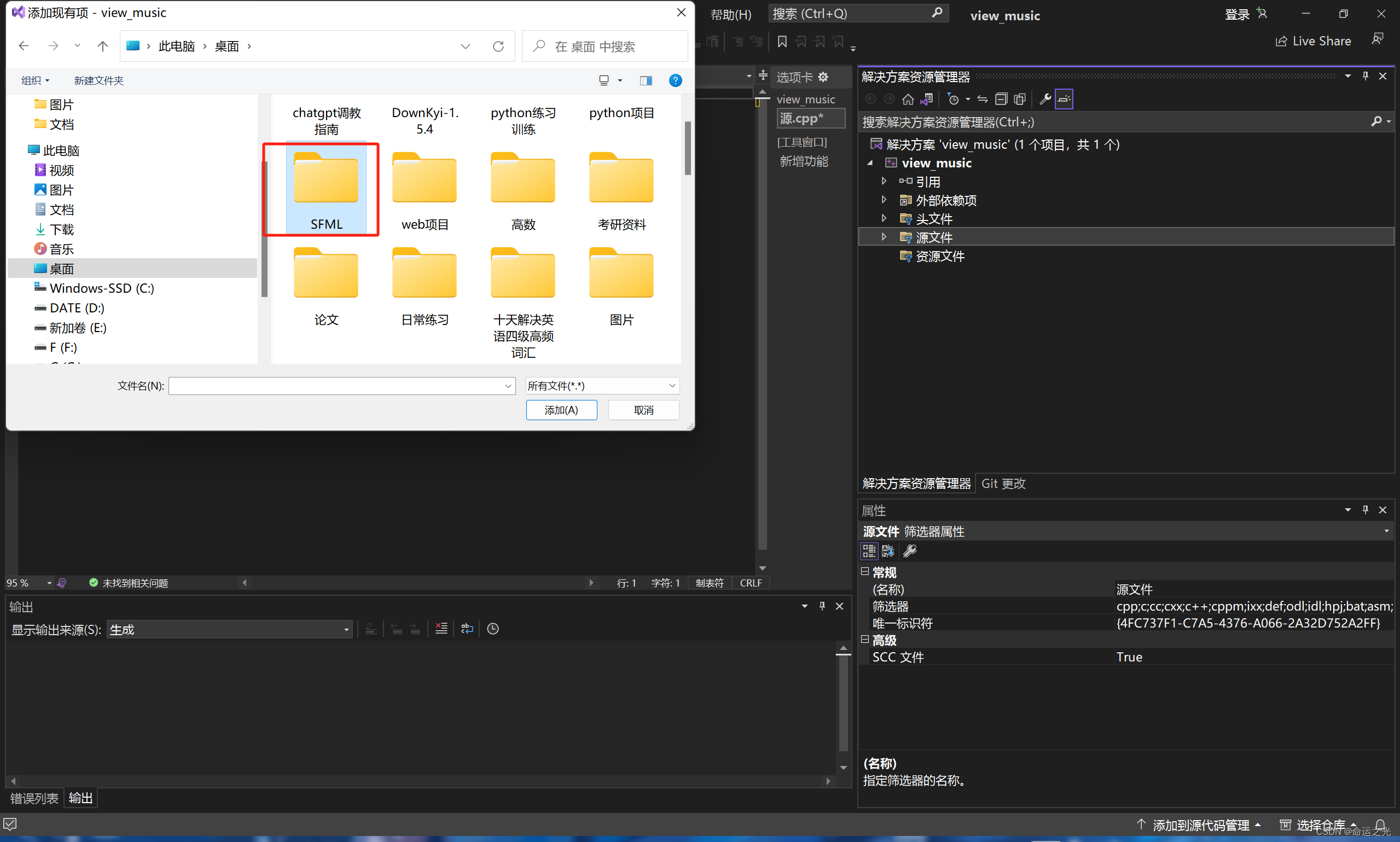Click the 取消 button

click(x=643, y=410)
